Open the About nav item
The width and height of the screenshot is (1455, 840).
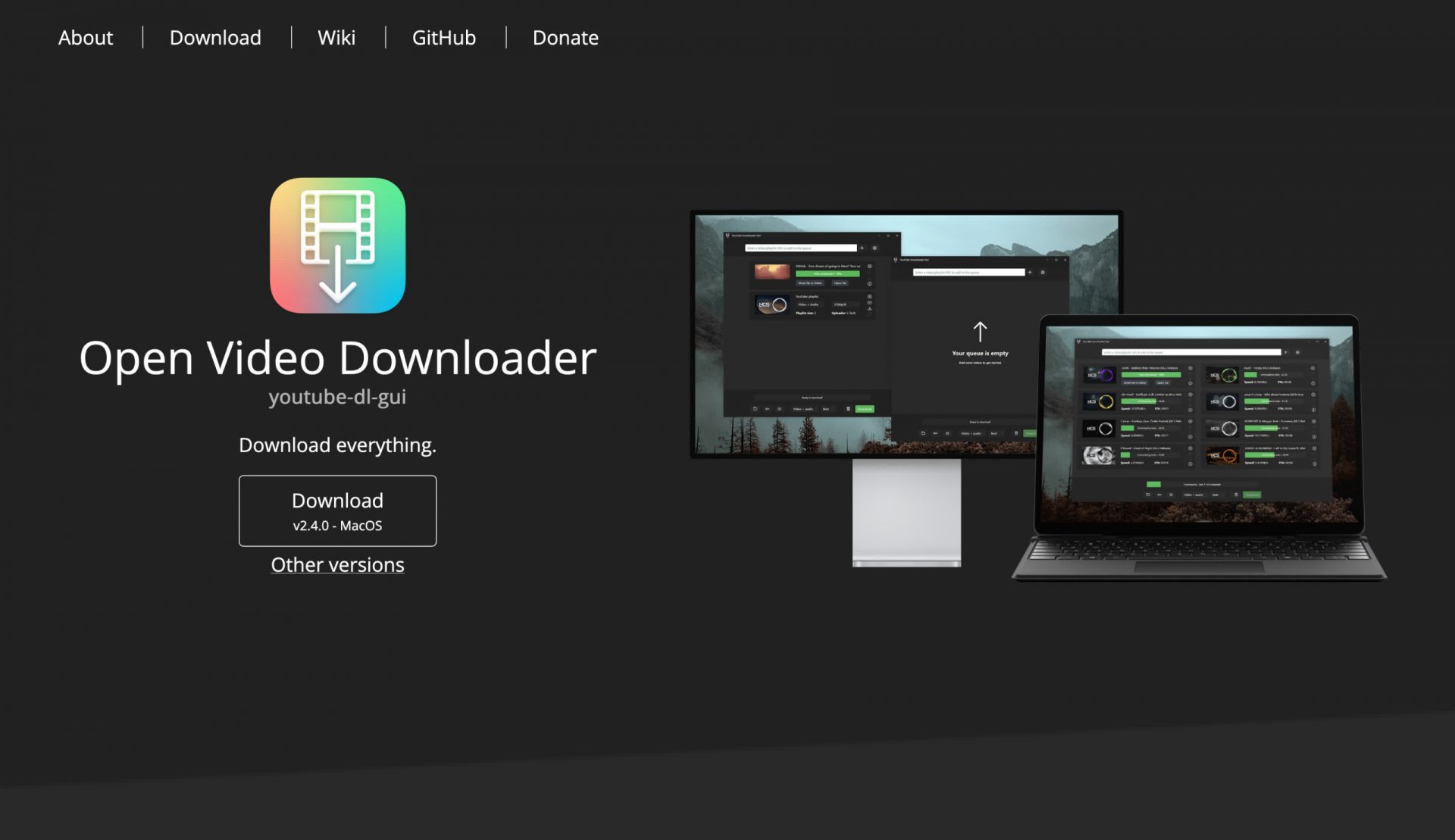[x=86, y=37]
